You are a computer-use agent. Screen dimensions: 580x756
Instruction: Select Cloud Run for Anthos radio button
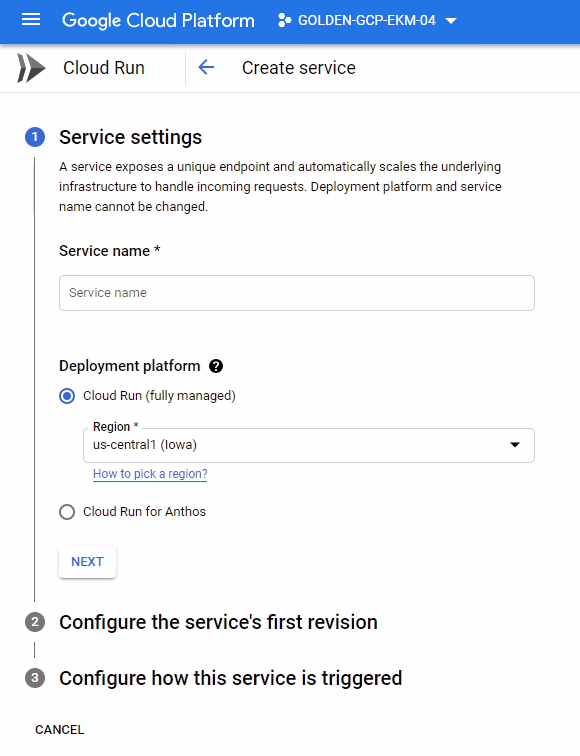point(67,512)
